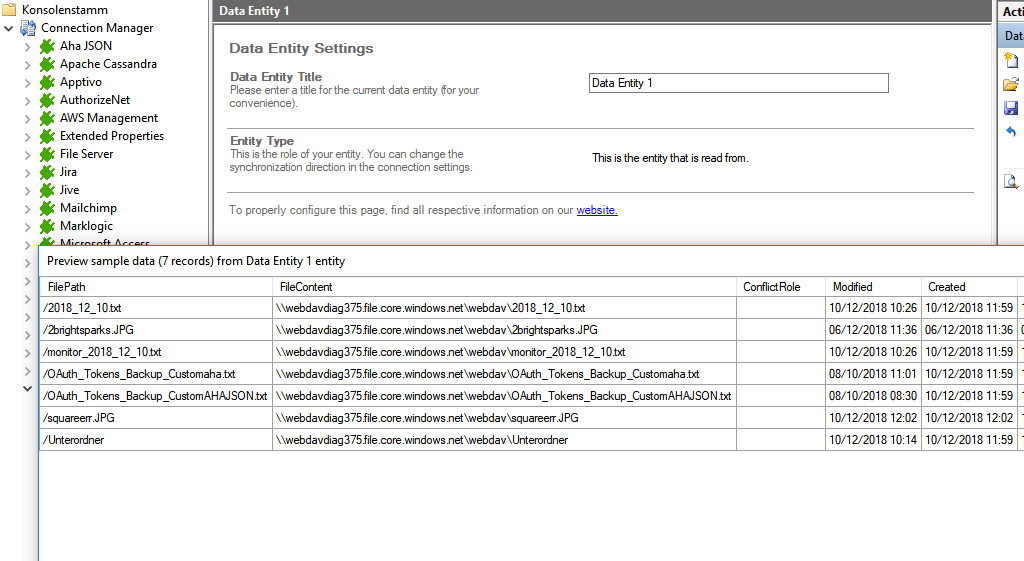The width and height of the screenshot is (1024, 561).
Task: Click the new item icon in Actions pane
Action: (x=1011, y=60)
